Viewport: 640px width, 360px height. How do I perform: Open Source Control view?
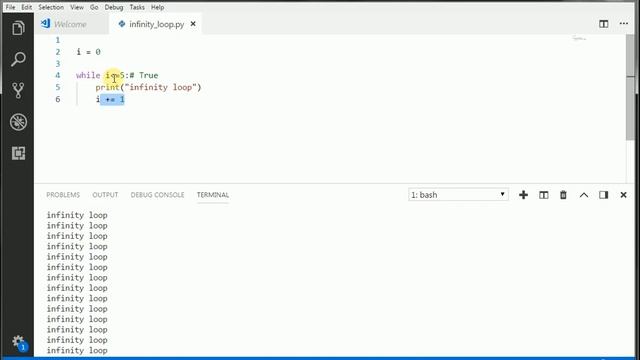[18, 90]
